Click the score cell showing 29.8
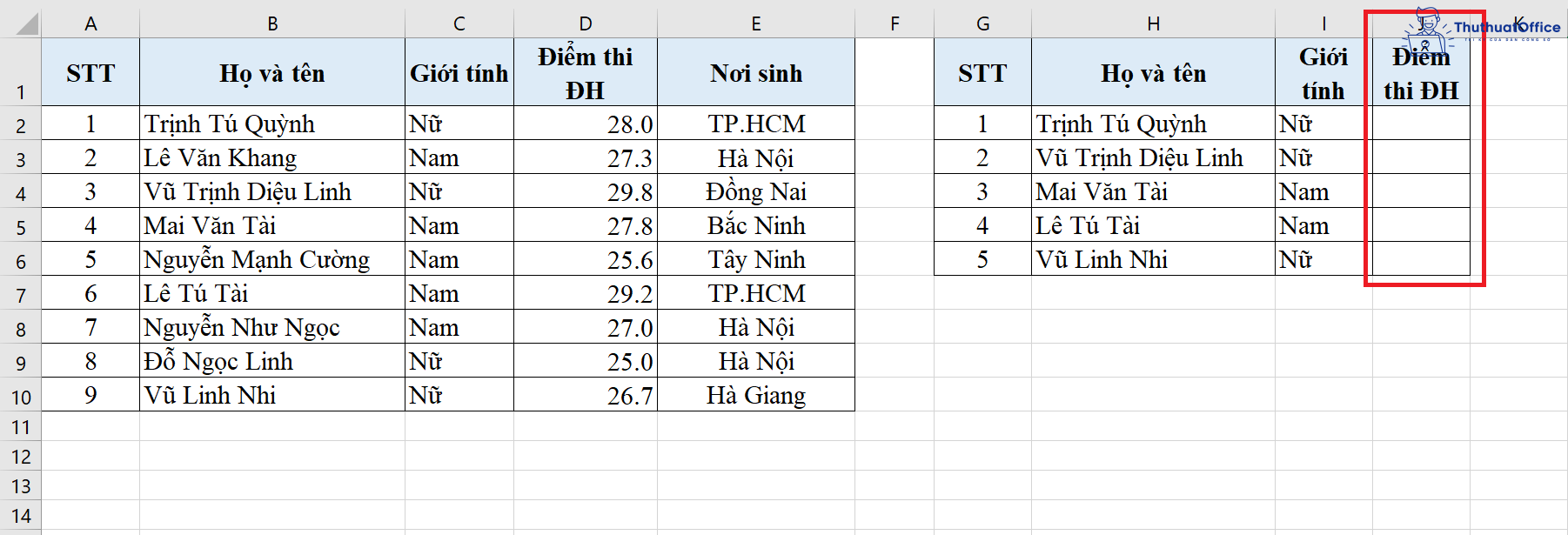 pyautogui.click(x=586, y=192)
